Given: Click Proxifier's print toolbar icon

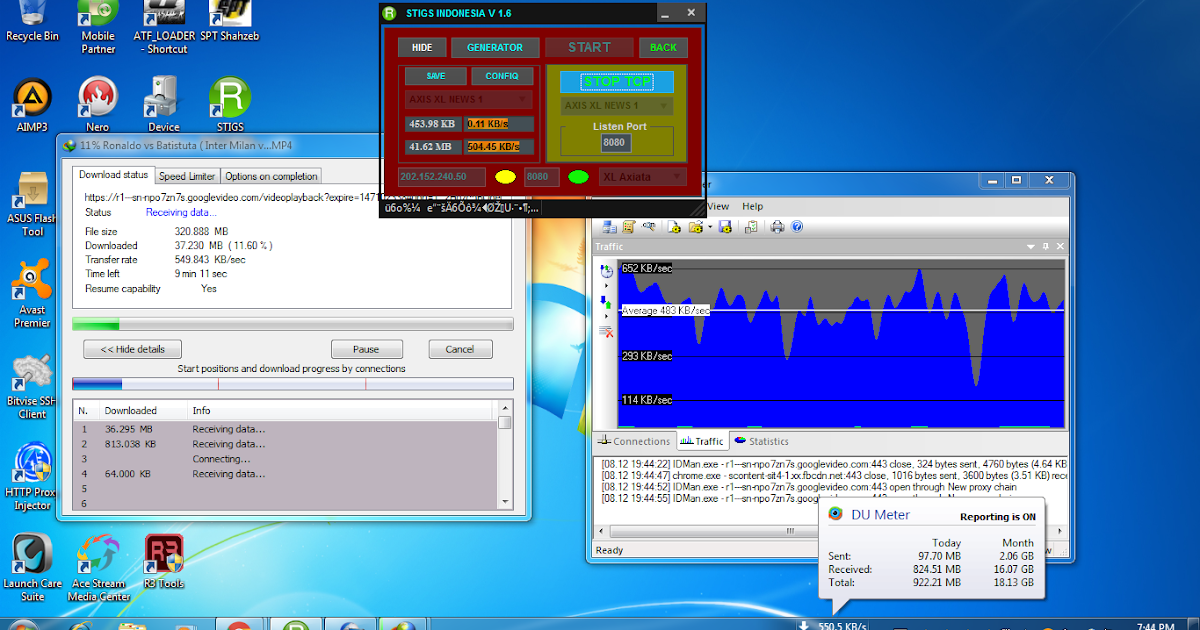Looking at the screenshot, I should point(777,227).
